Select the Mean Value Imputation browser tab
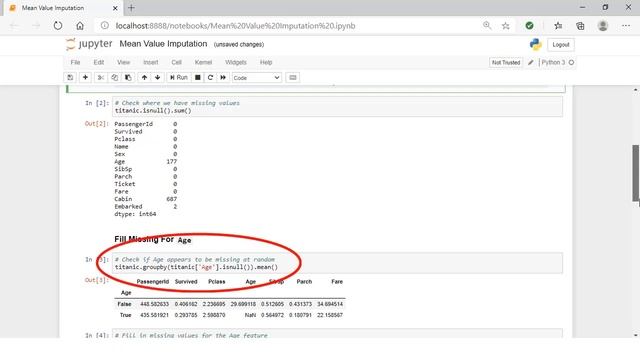The height and width of the screenshot is (360, 640). [63, 8]
